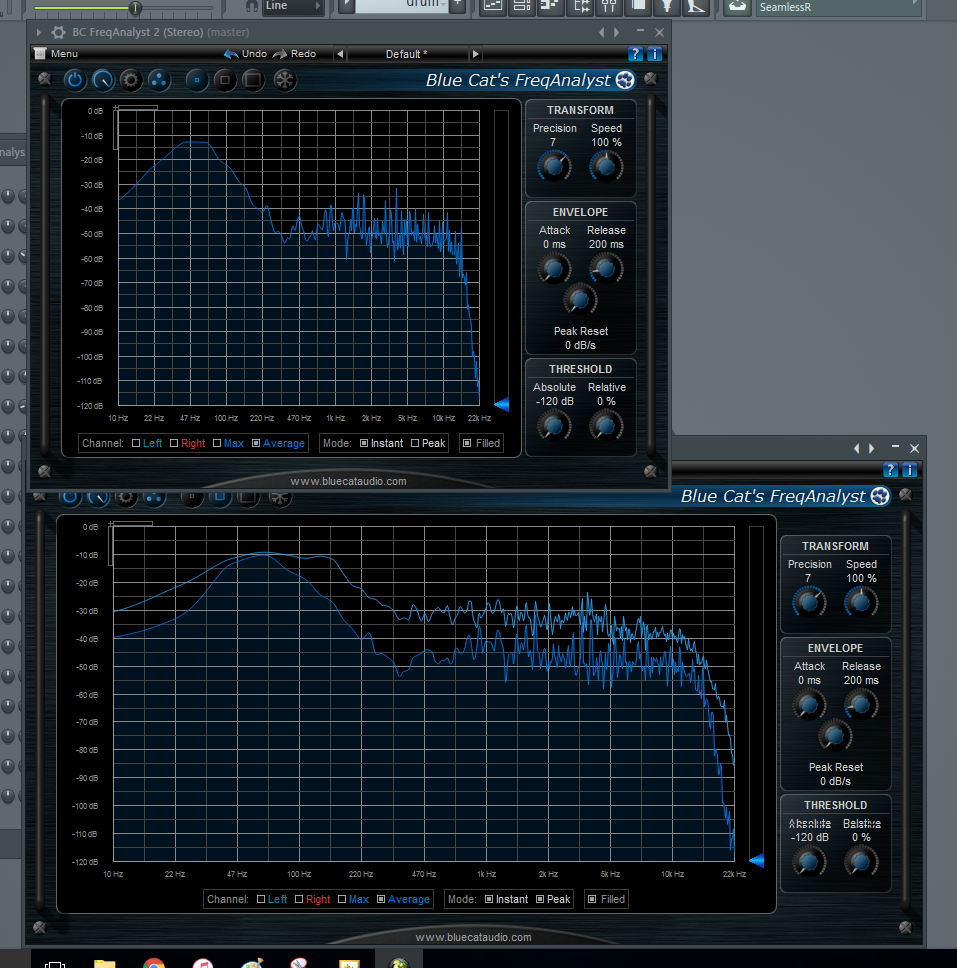Enable Right channel checkbox in top FreqAnalyst
The image size is (957, 968).
tap(174, 443)
